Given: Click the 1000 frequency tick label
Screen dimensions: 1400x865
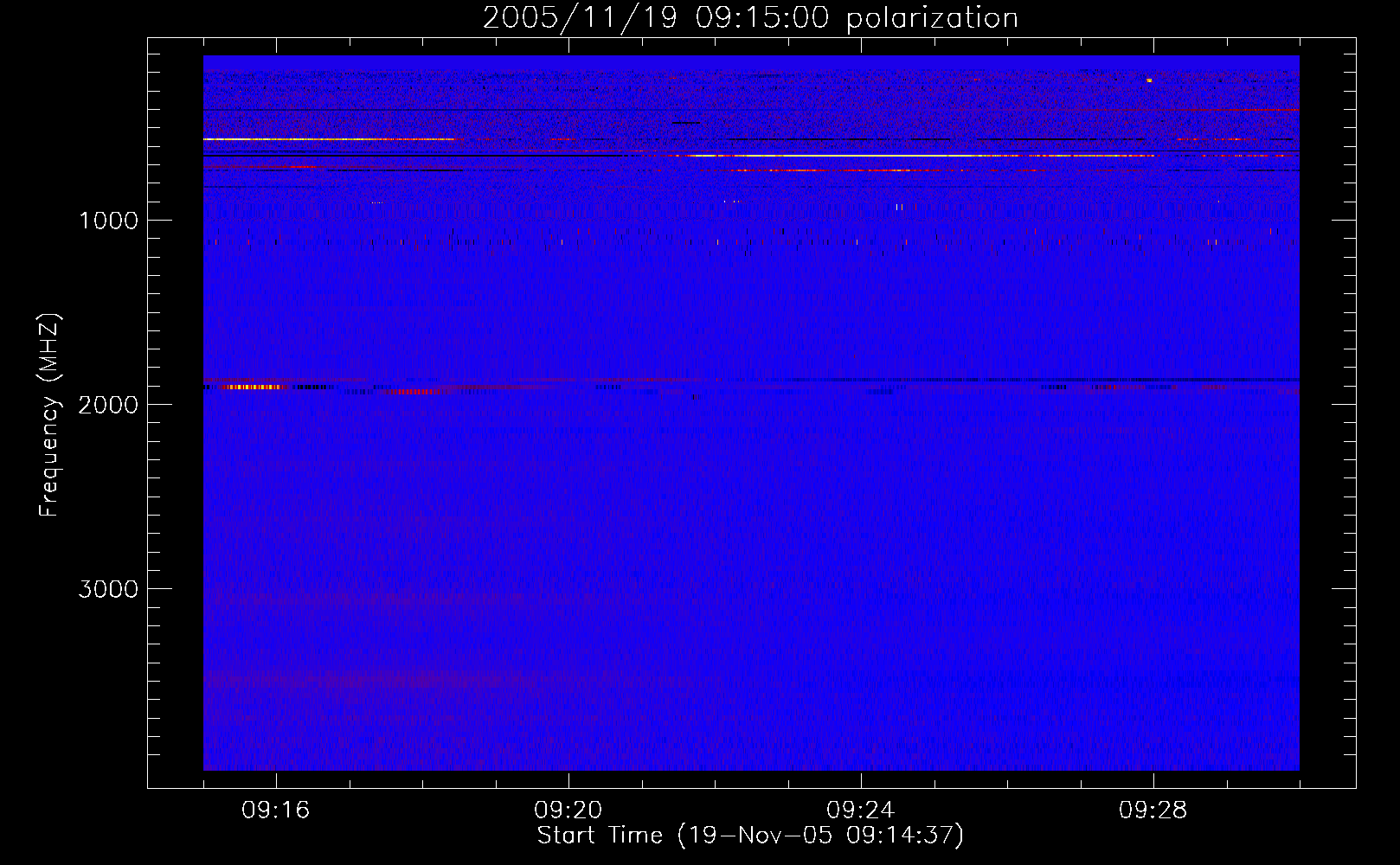Looking at the screenshot, I should click(x=108, y=221).
